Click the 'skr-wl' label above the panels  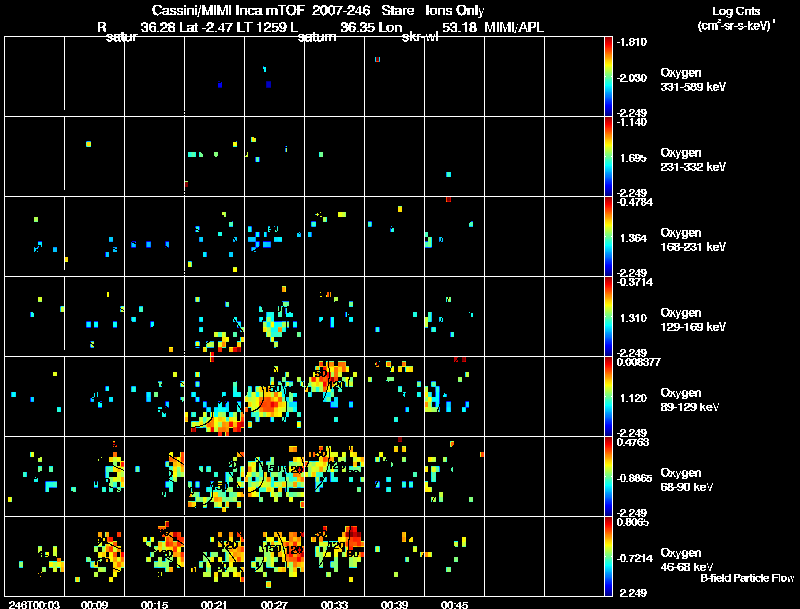(420, 37)
